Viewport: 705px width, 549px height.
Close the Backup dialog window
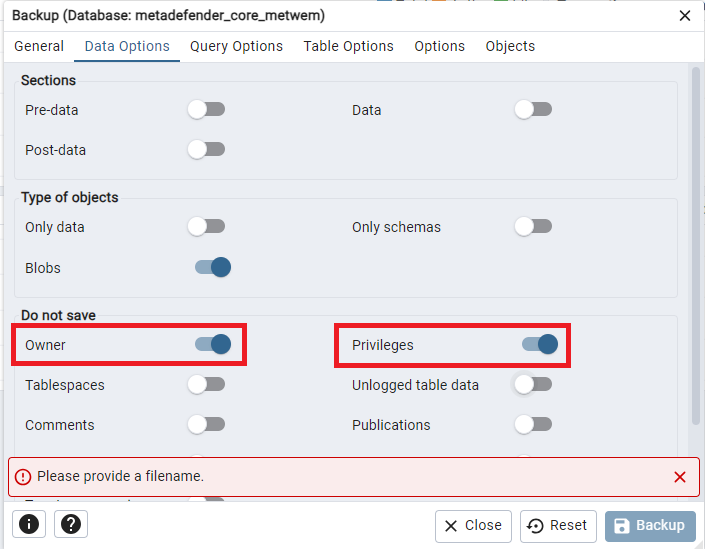pos(685,16)
